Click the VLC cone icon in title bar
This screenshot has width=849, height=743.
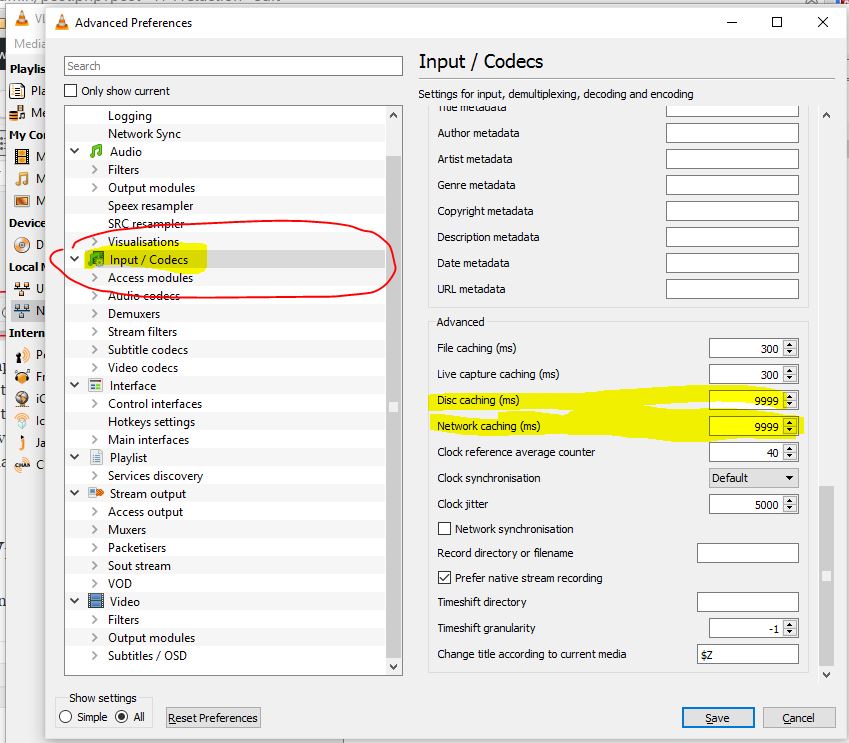pyautogui.click(x=60, y=22)
